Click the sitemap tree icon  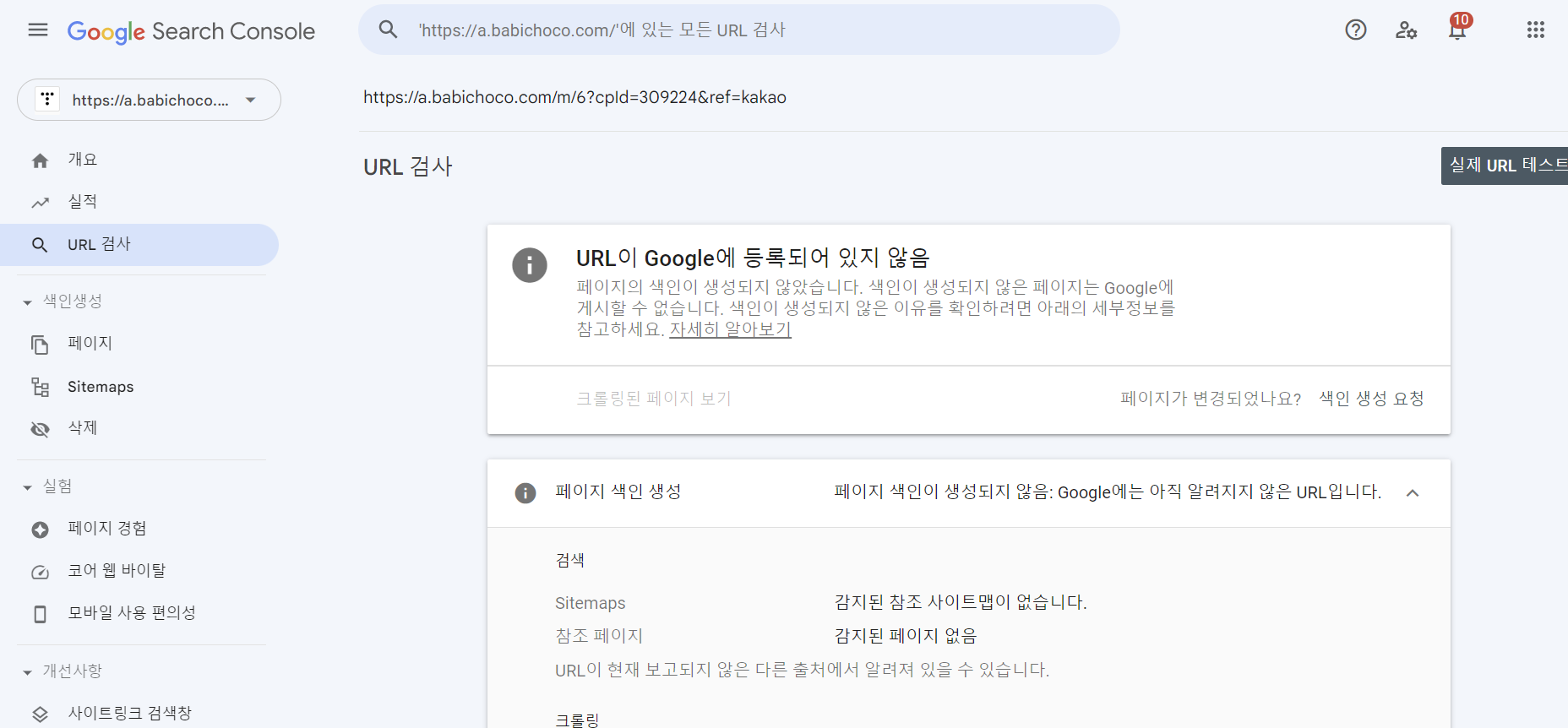[x=40, y=387]
